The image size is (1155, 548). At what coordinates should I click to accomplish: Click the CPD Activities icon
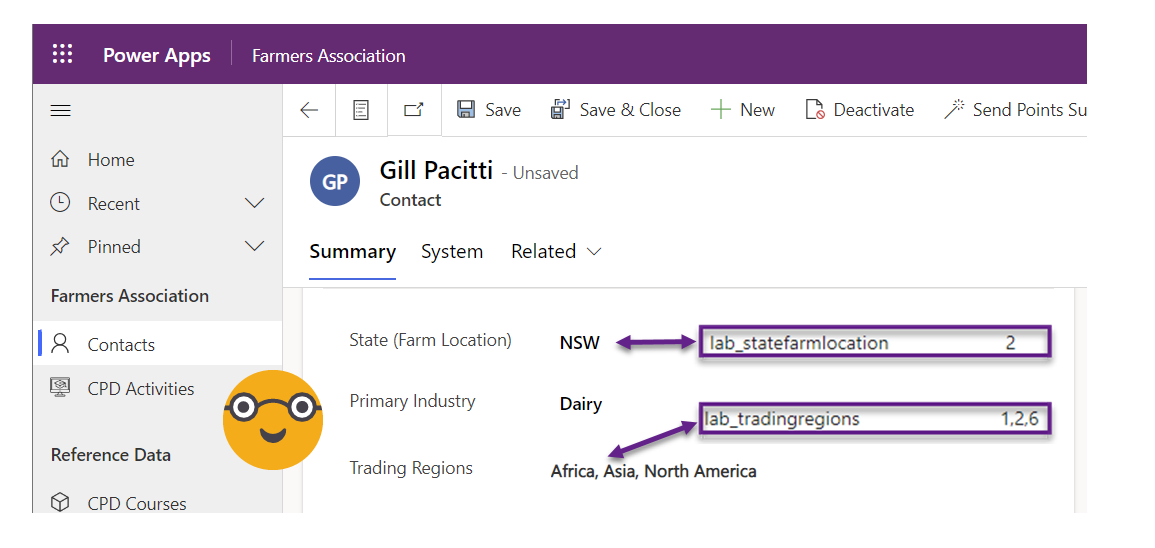(x=60, y=387)
